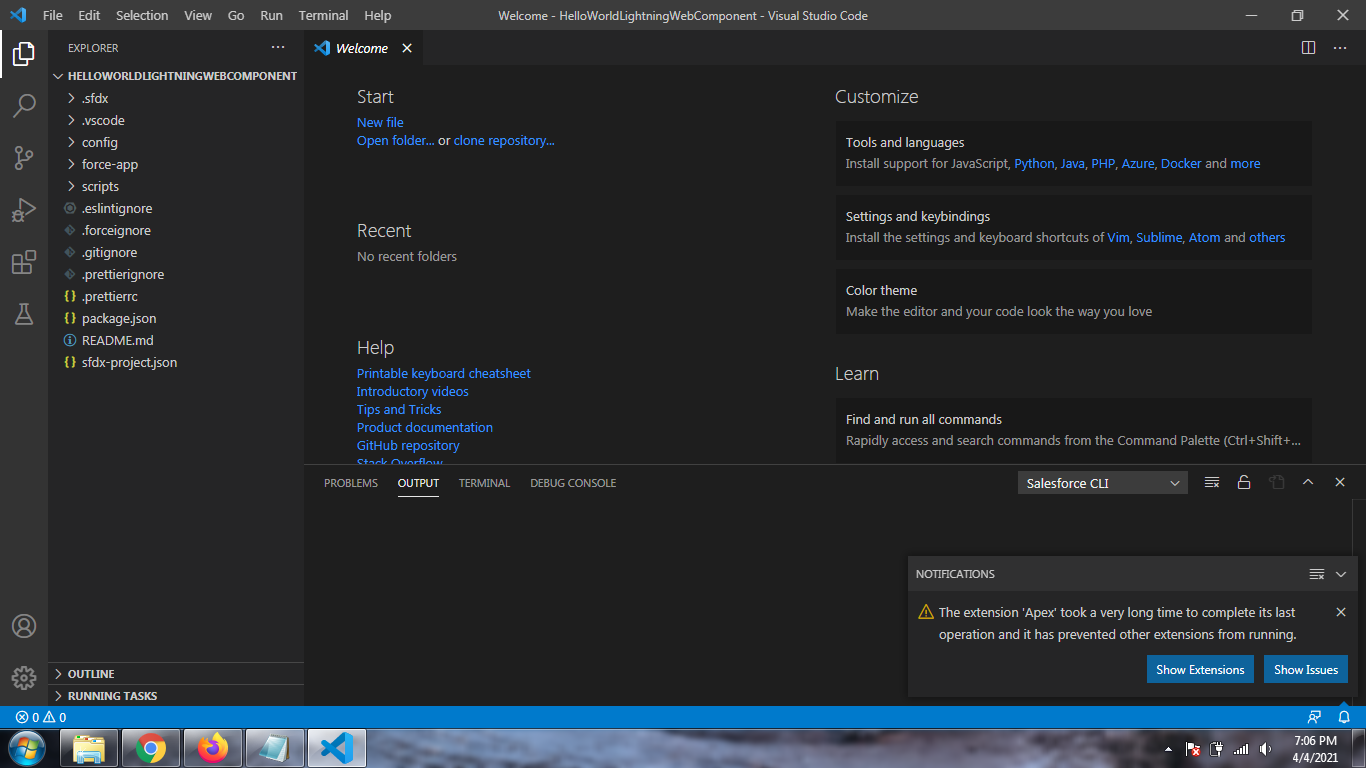Open the clone repository link
This screenshot has width=1366, height=768.
tap(504, 140)
